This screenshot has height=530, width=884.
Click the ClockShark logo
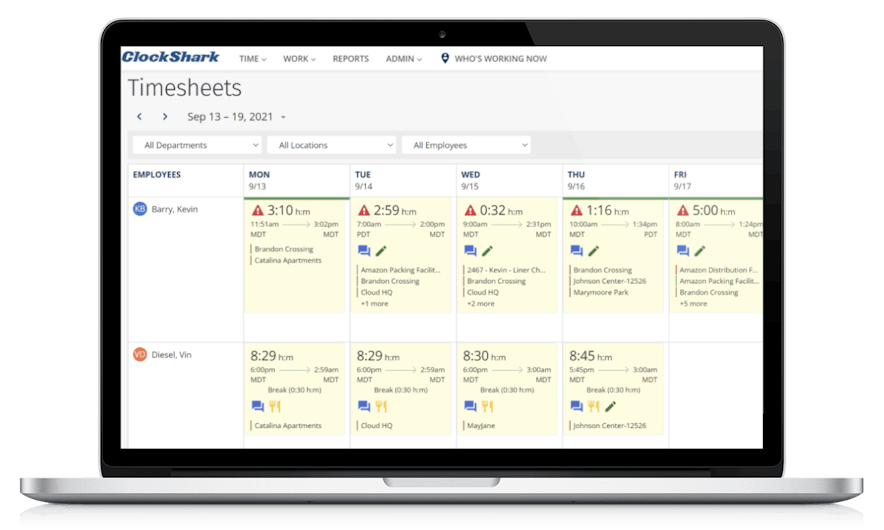(170, 57)
